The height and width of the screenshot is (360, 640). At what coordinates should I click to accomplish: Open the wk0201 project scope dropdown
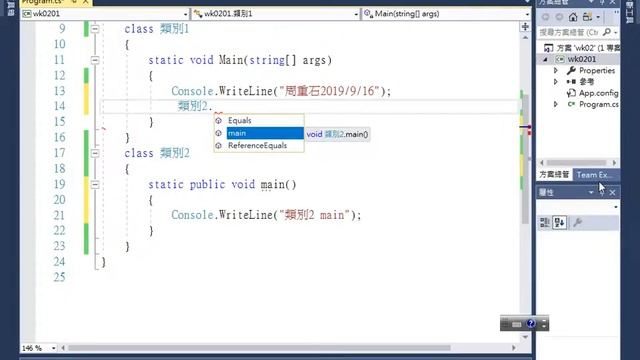tap(185, 14)
